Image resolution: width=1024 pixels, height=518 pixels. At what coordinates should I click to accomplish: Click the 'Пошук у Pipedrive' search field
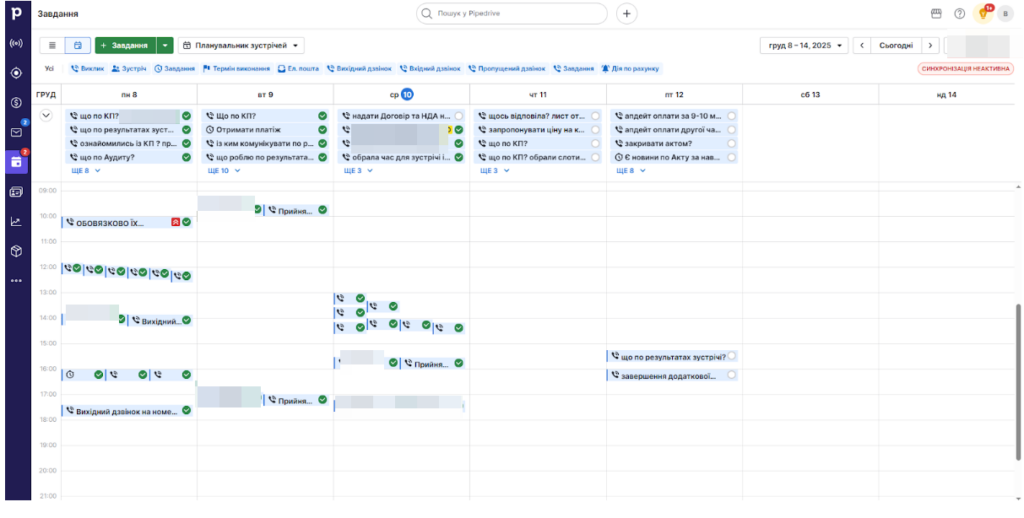512,14
